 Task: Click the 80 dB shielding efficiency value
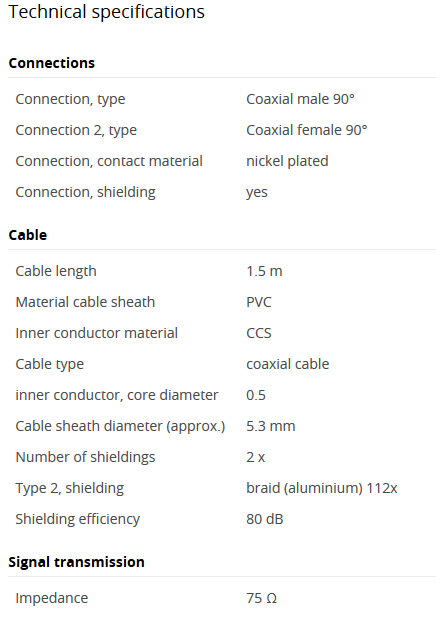click(x=265, y=519)
